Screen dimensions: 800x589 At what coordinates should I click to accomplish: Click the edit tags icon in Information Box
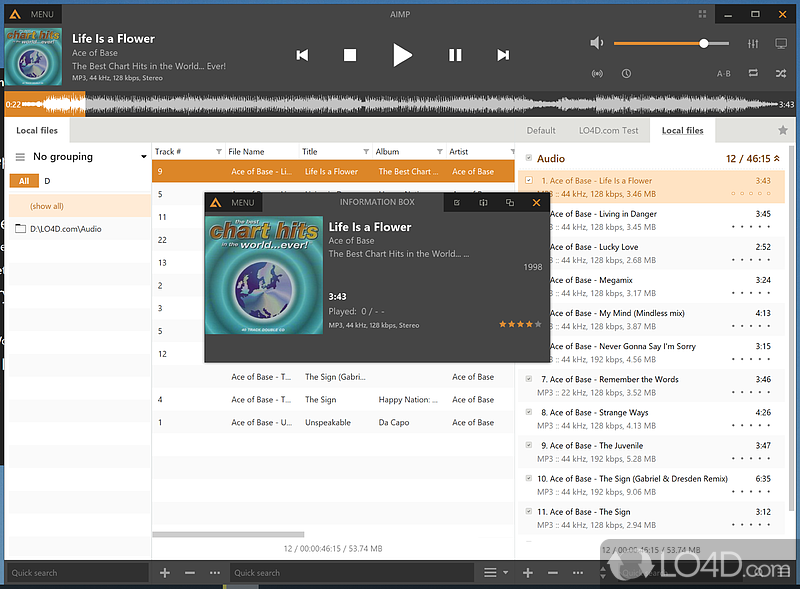(457, 203)
